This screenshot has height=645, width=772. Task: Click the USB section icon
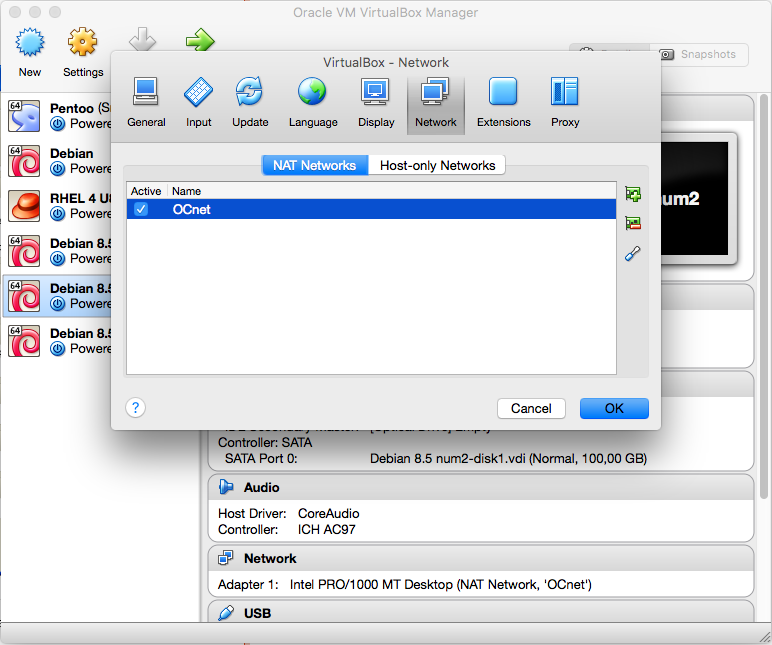(x=226, y=613)
